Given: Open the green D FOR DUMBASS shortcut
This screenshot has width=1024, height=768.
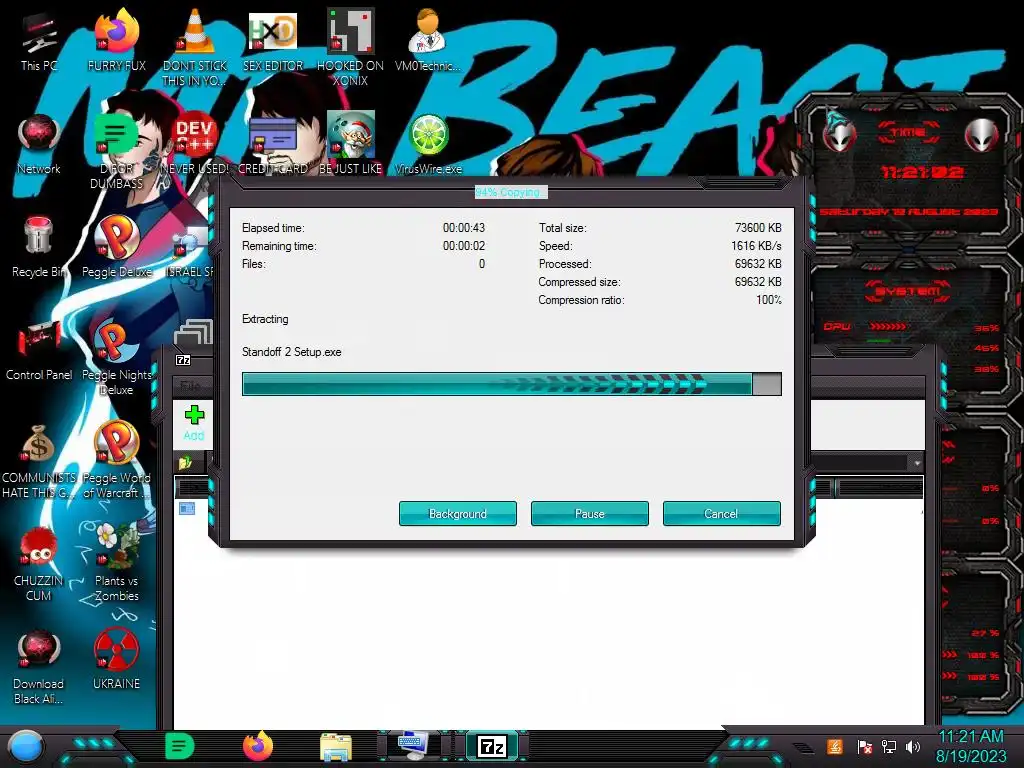Looking at the screenshot, I should pyautogui.click(x=116, y=150).
